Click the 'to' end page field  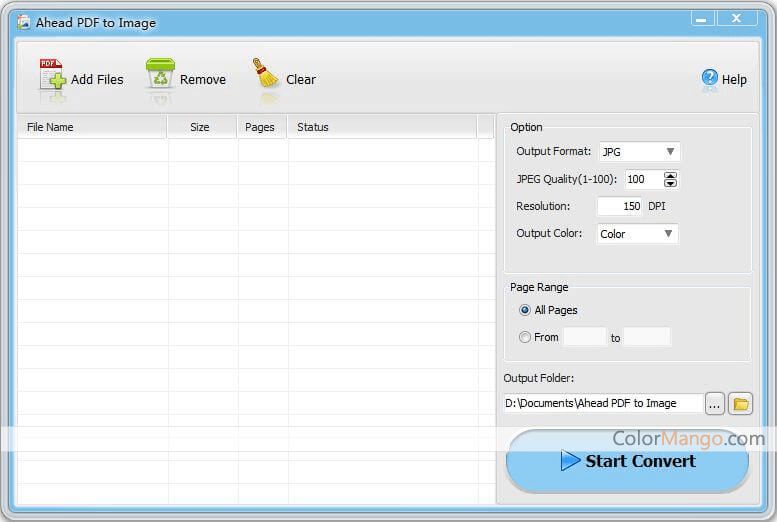point(647,337)
